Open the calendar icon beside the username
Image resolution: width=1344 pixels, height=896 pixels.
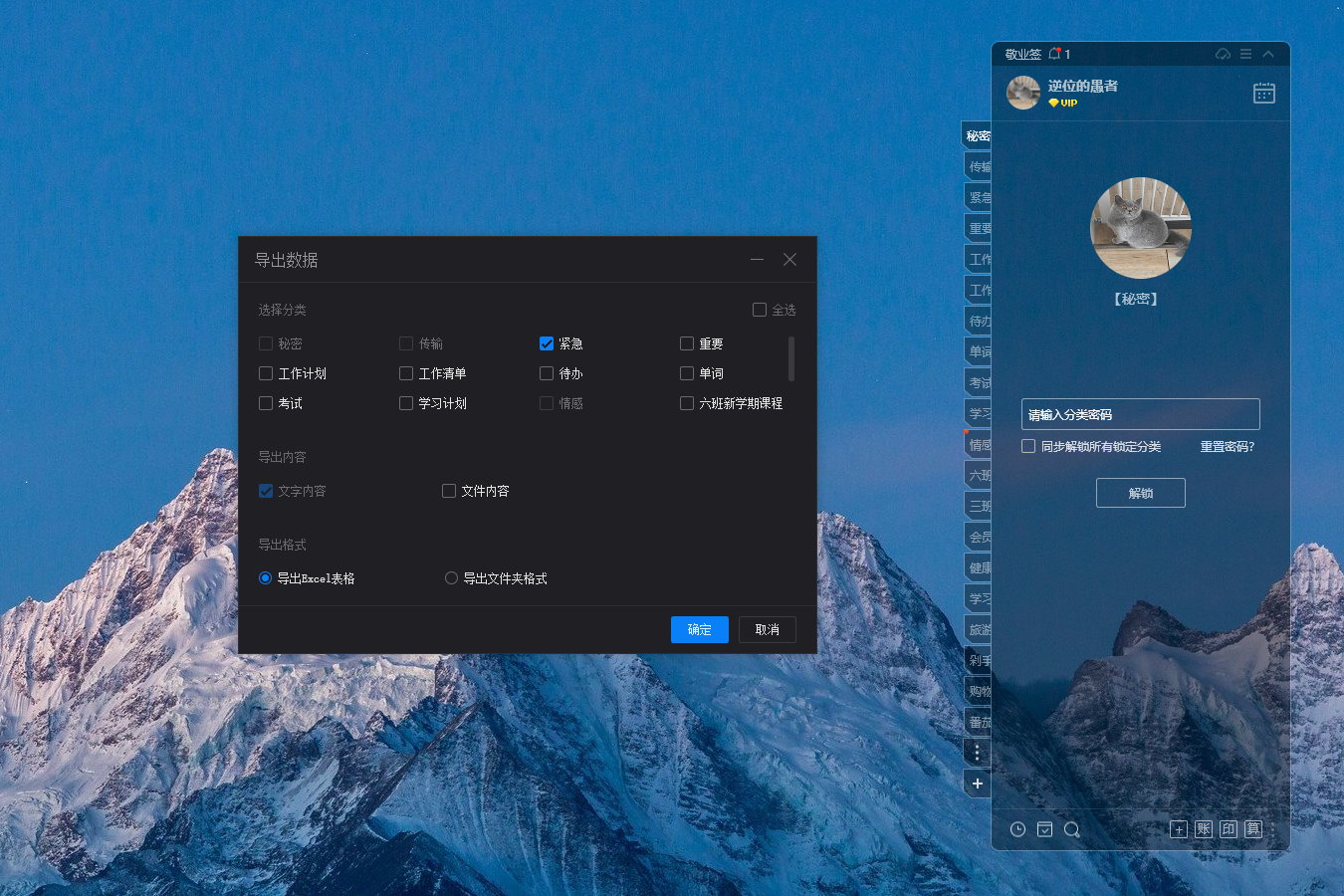tap(1263, 93)
